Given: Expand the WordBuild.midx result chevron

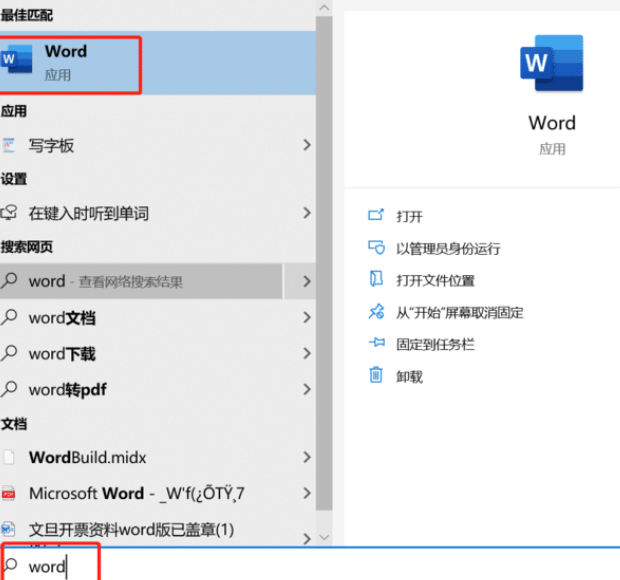Looking at the screenshot, I should click(307, 457).
